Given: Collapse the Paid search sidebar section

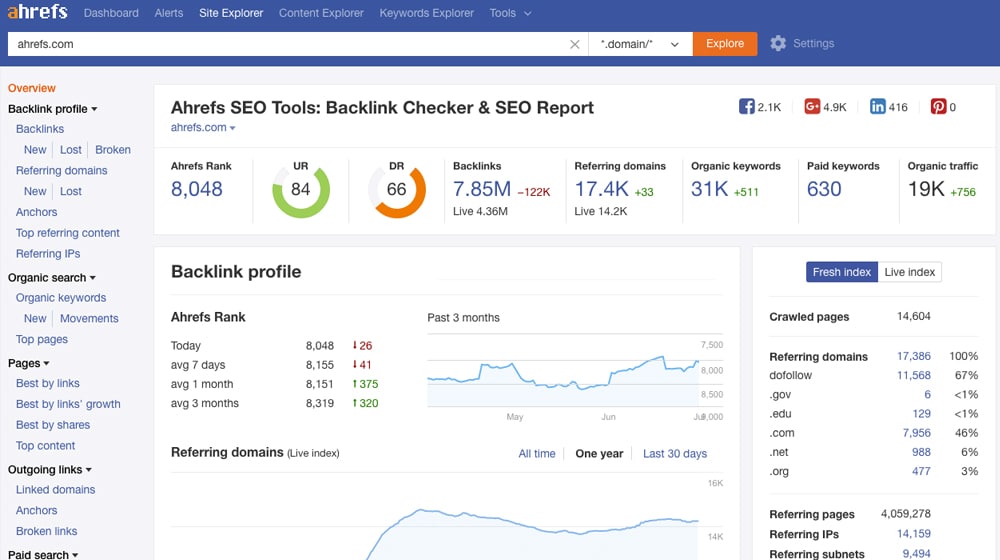Looking at the screenshot, I should tap(43, 554).
